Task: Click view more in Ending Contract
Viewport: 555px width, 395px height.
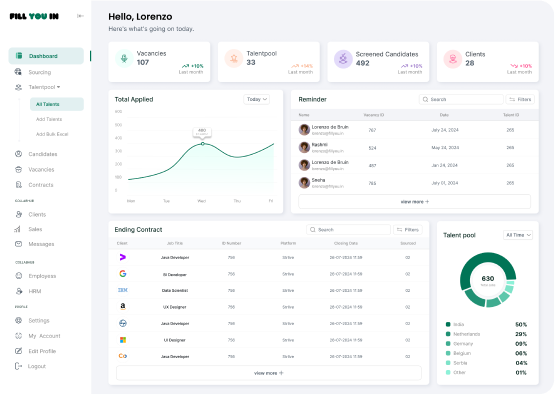Action: 269,373
